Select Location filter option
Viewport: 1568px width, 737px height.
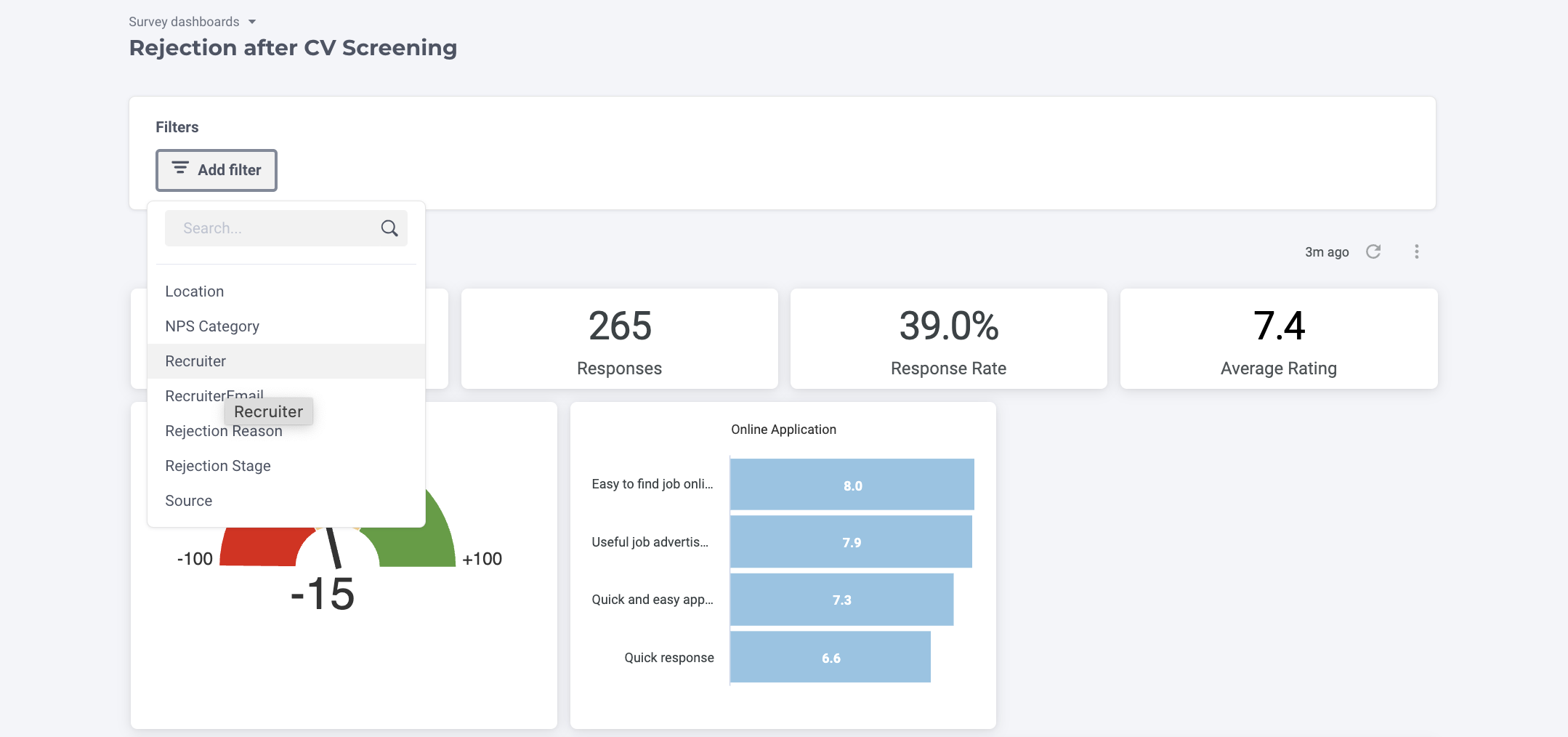point(286,291)
